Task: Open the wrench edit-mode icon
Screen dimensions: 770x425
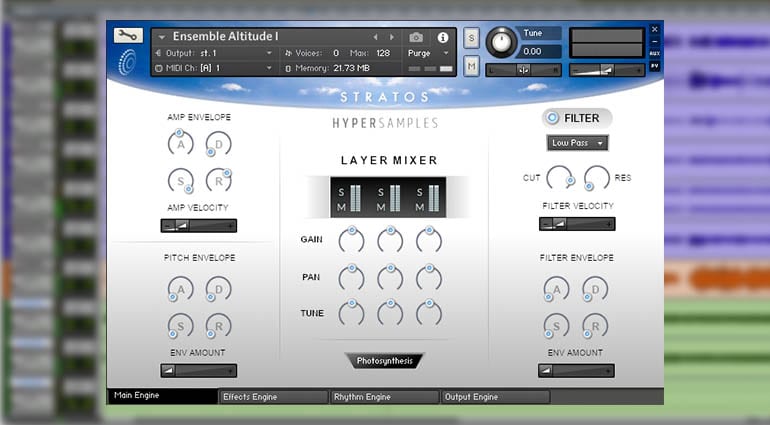Action: [x=128, y=35]
